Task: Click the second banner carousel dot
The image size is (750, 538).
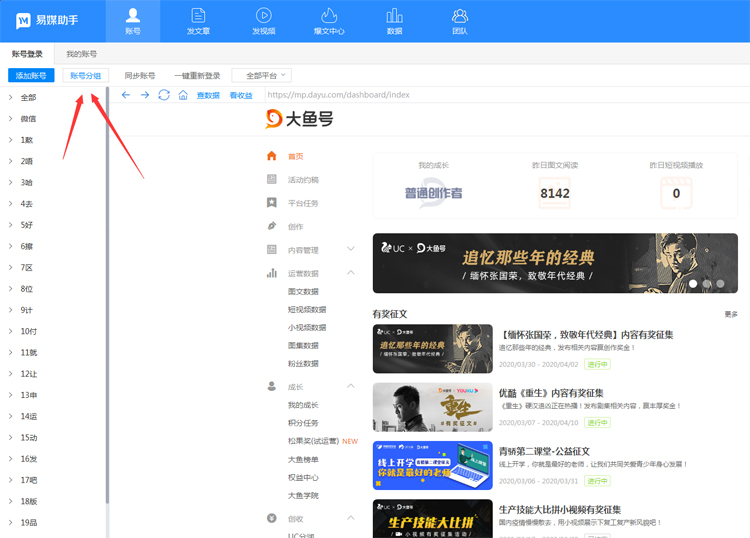Action: pos(706,284)
